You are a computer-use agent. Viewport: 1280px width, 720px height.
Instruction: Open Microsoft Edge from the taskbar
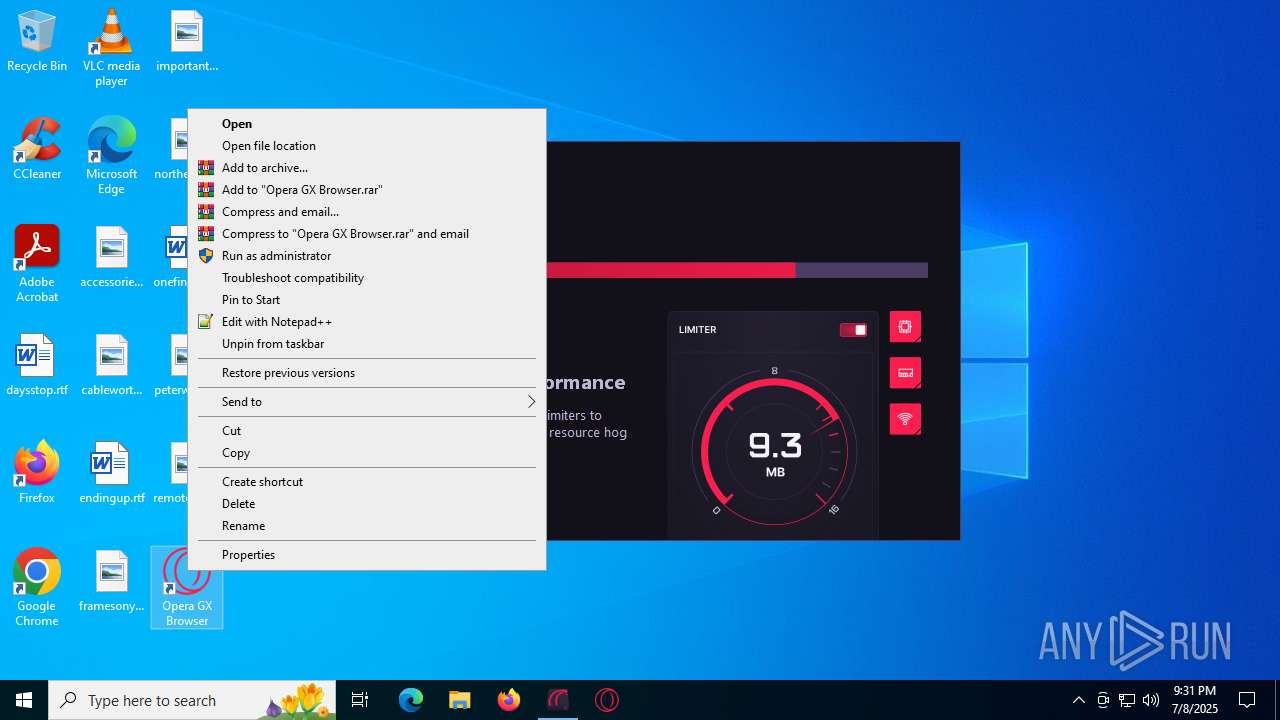[411, 700]
